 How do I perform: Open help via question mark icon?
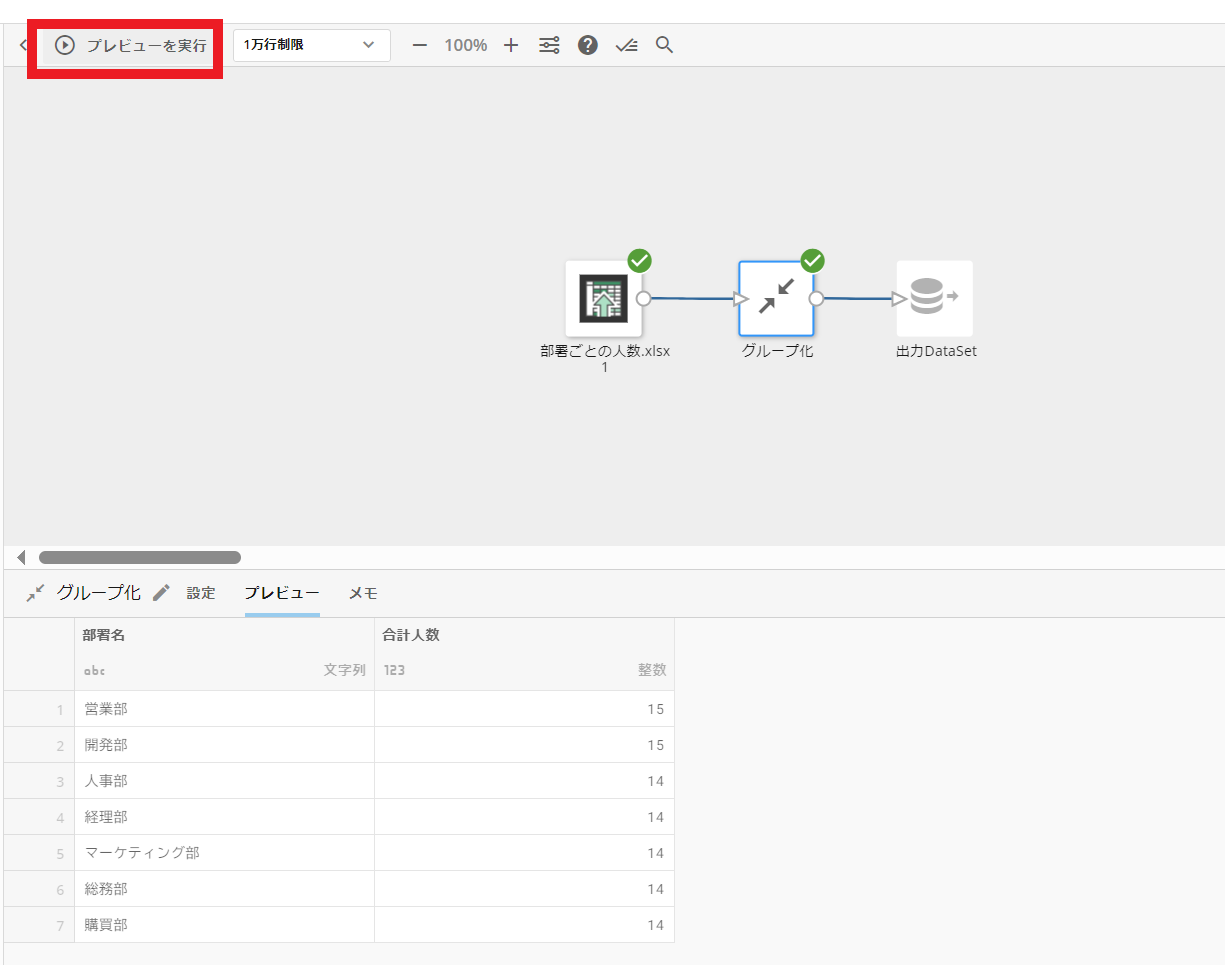click(x=588, y=46)
